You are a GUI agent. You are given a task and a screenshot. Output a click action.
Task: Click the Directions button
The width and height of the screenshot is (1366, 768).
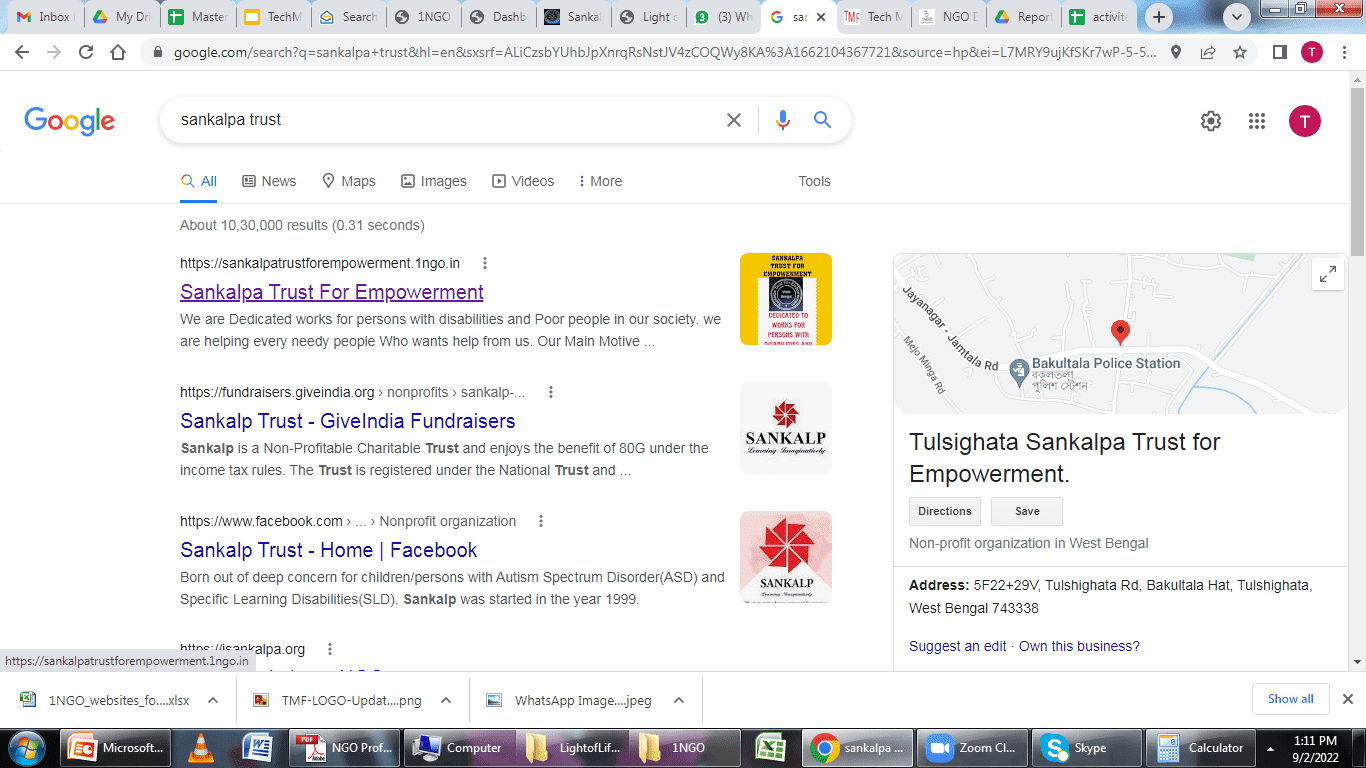945,511
